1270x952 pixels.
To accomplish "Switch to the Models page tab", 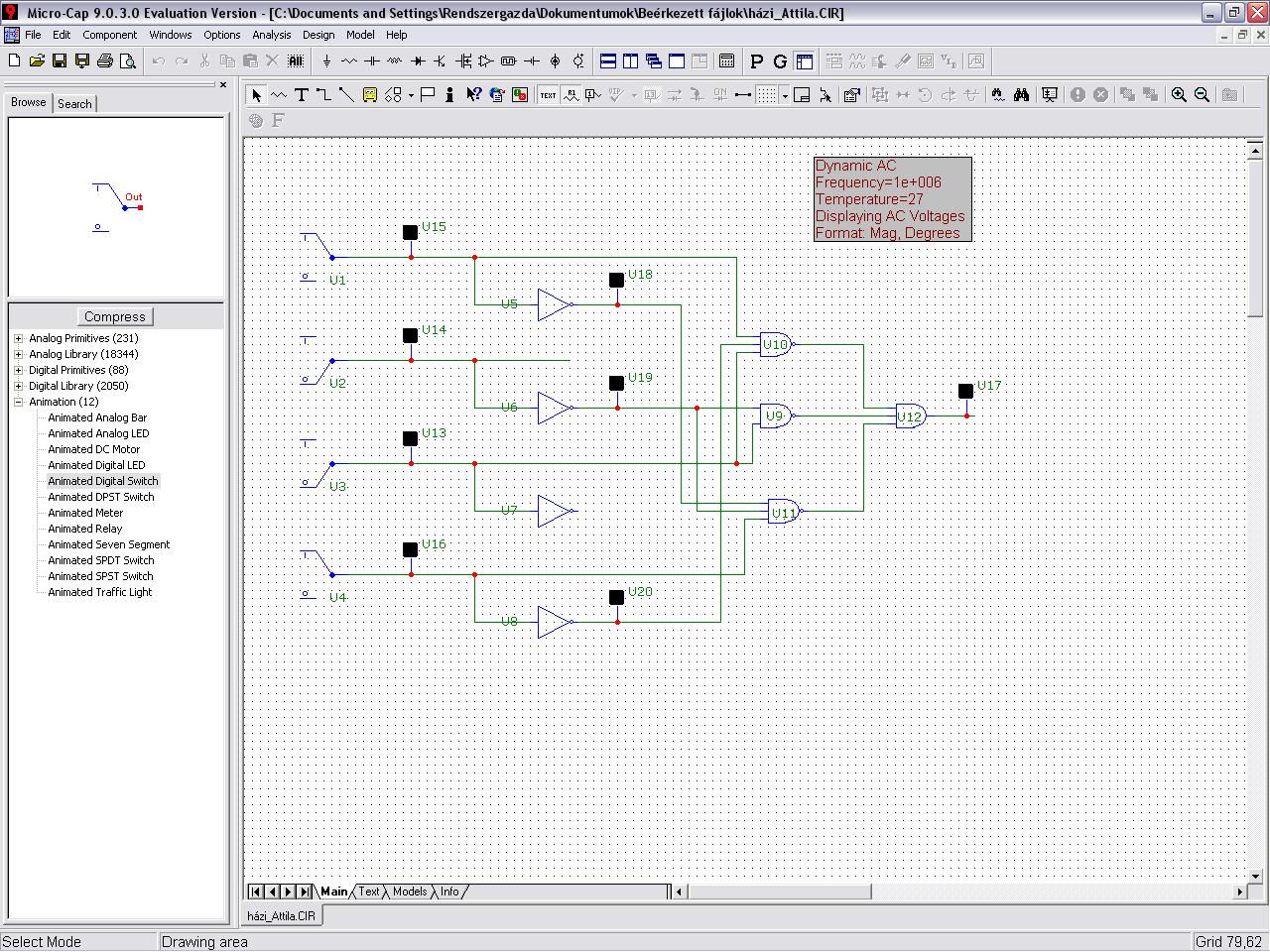I will (x=409, y=892).
